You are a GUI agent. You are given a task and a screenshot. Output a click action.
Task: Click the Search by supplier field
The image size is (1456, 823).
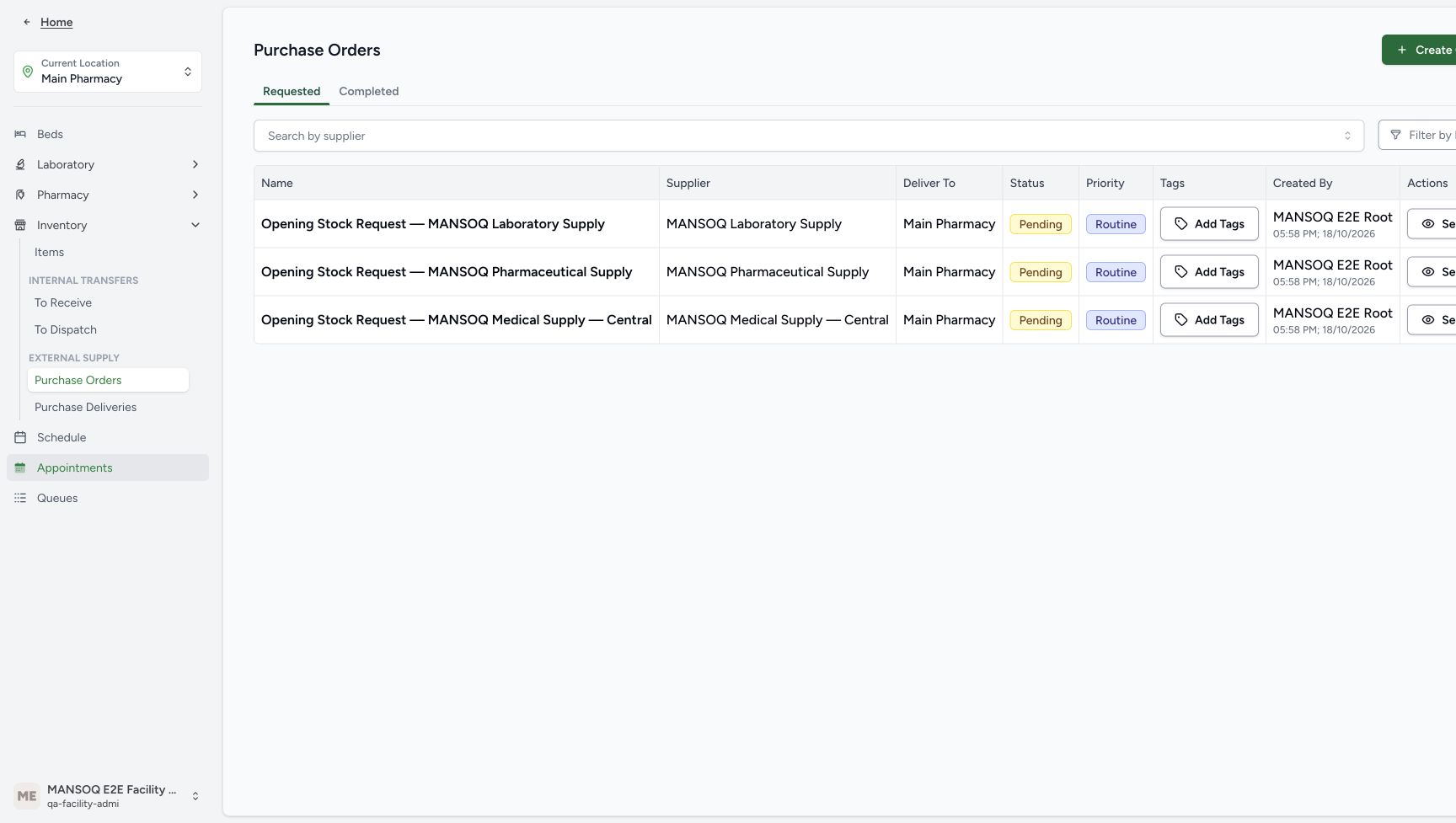tap(809, 136)
